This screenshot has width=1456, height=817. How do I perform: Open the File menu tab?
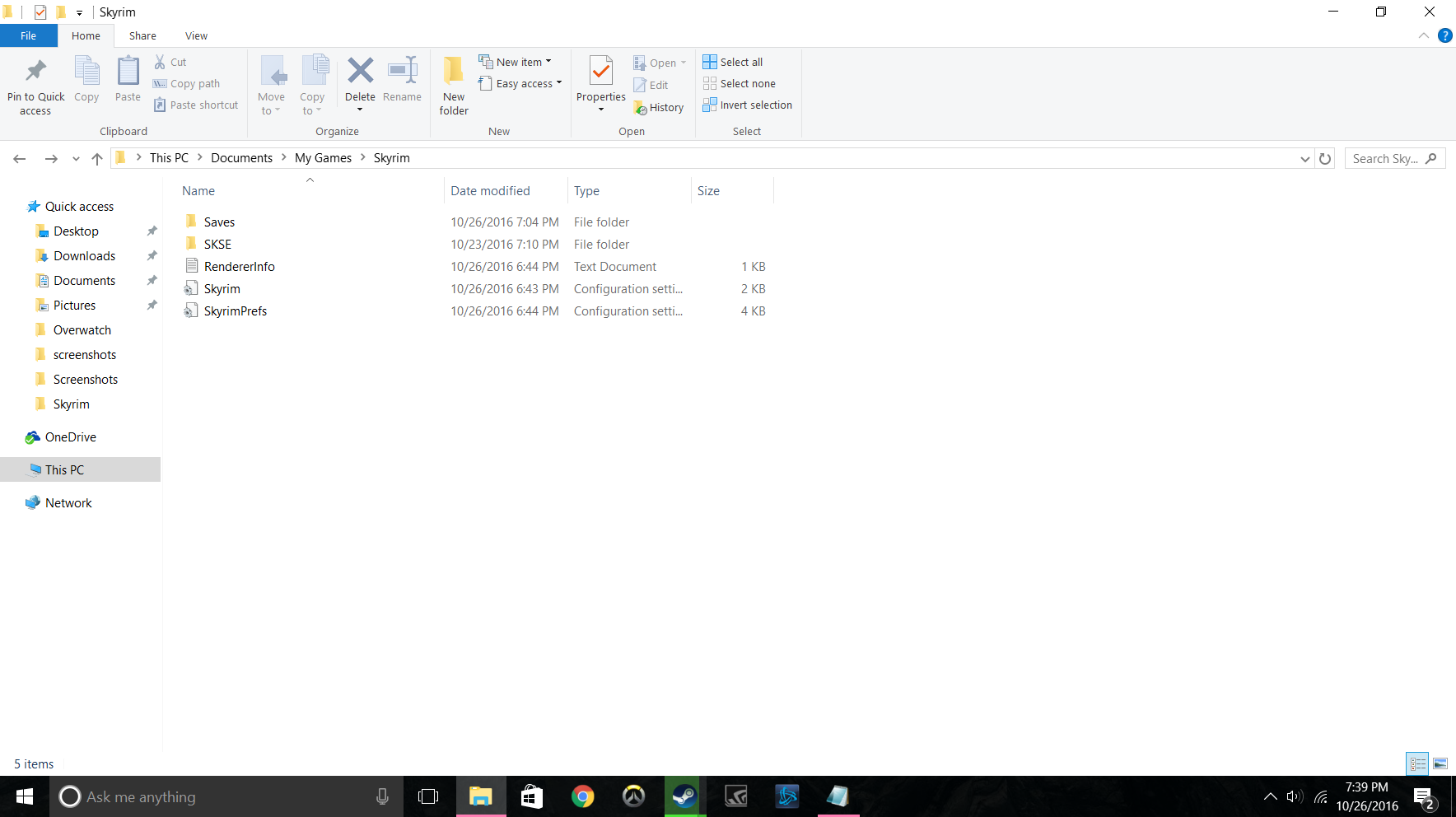tap(29, 35)
